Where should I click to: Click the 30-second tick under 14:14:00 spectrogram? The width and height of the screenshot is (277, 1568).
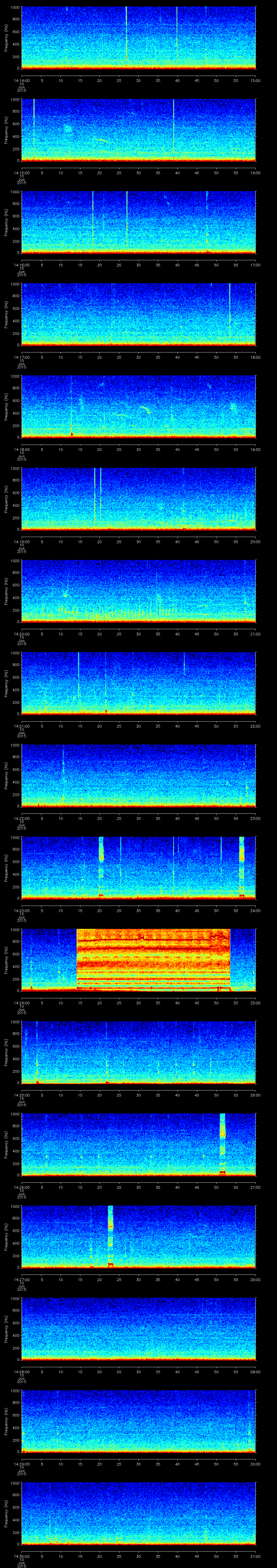138,80
